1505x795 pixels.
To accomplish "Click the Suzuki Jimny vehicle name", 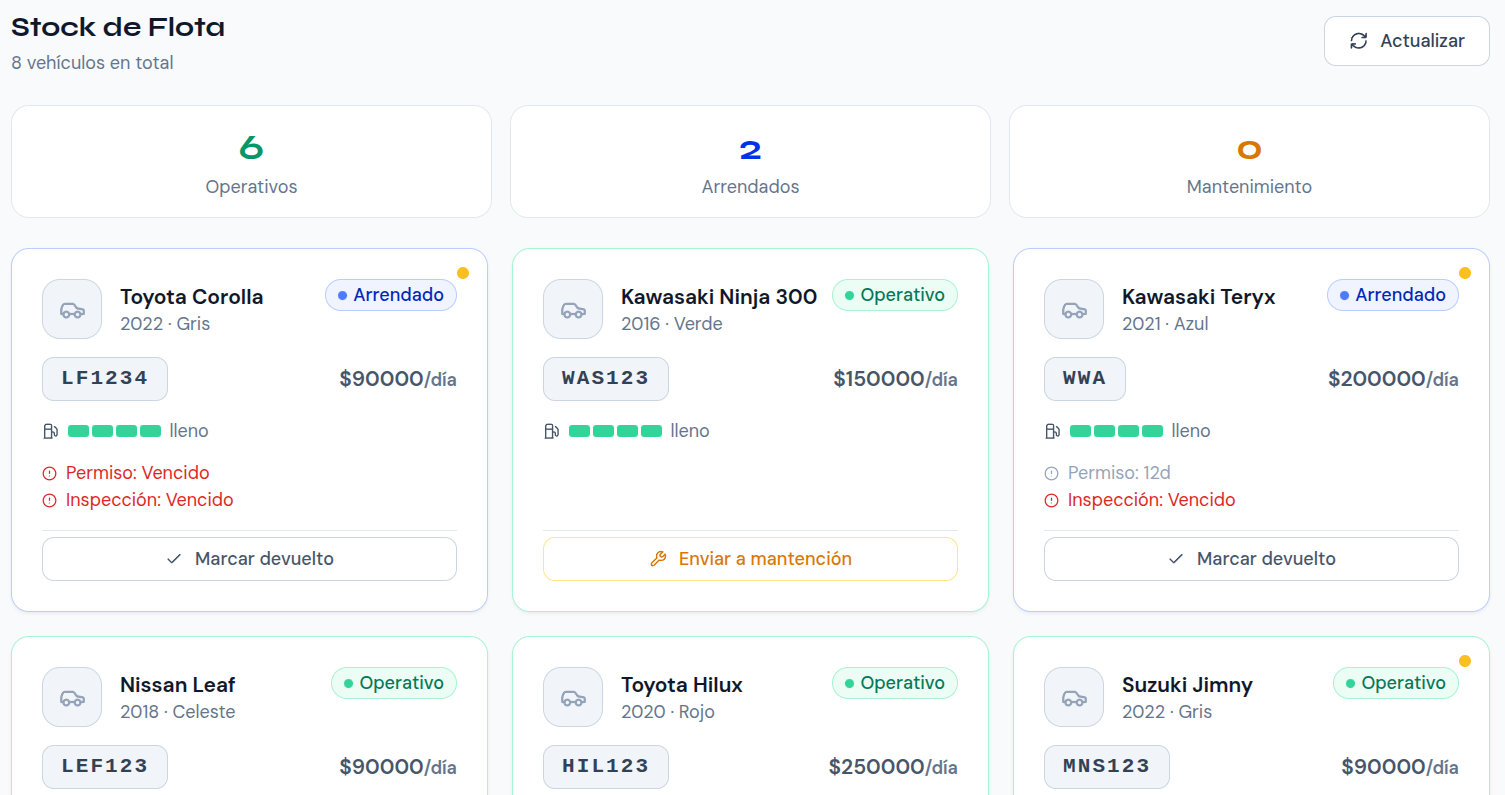I will pyautogui.click(x=1187, y=685).
